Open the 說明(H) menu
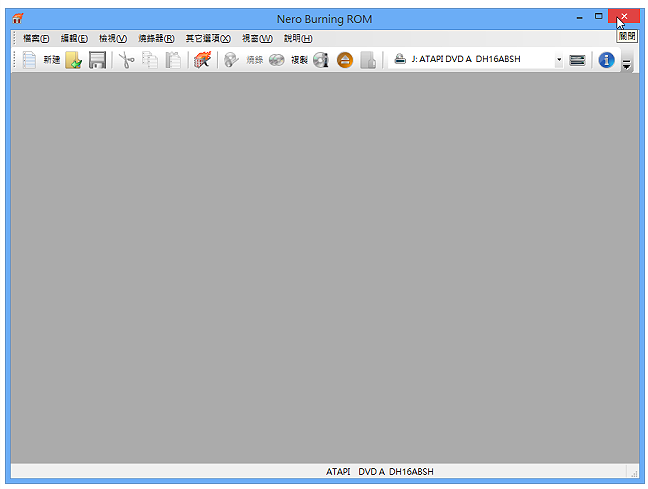This screenshot has width=648, height=489. pos(298,38)
